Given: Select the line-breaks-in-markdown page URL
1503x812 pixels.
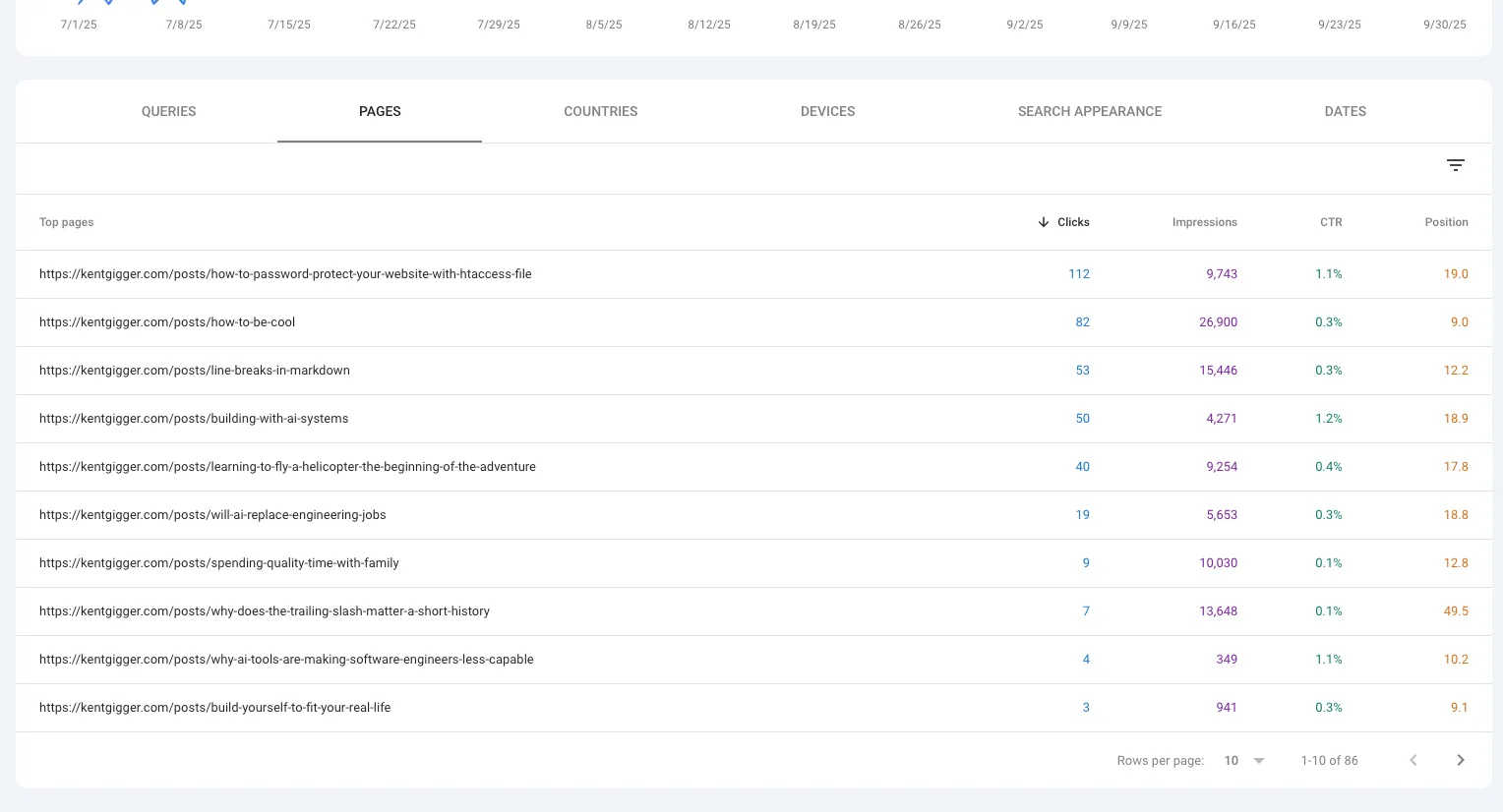Looking at the screenshot, I should [195, 371].
